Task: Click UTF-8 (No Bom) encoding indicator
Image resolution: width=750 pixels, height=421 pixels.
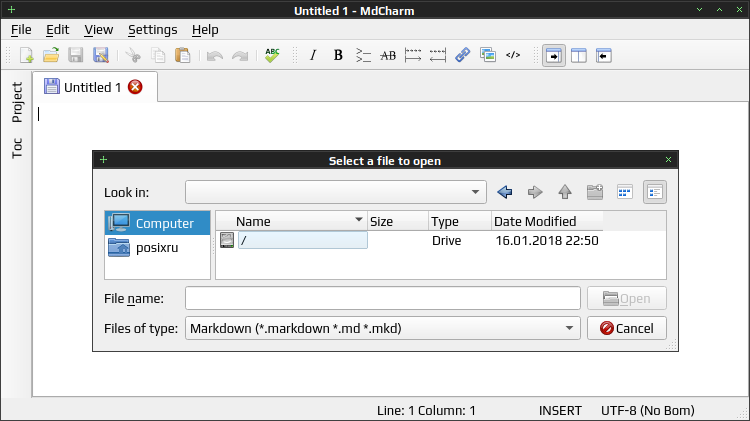Action: pyautogui.click(x=648, y=410)
